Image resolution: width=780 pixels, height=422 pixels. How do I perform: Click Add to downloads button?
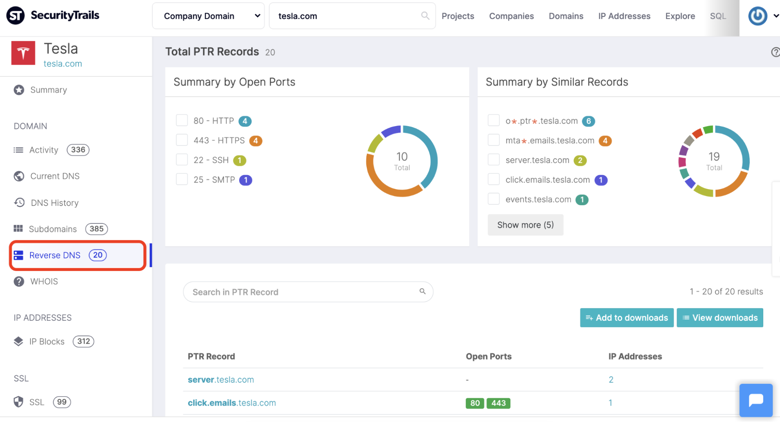click(627, 317)
